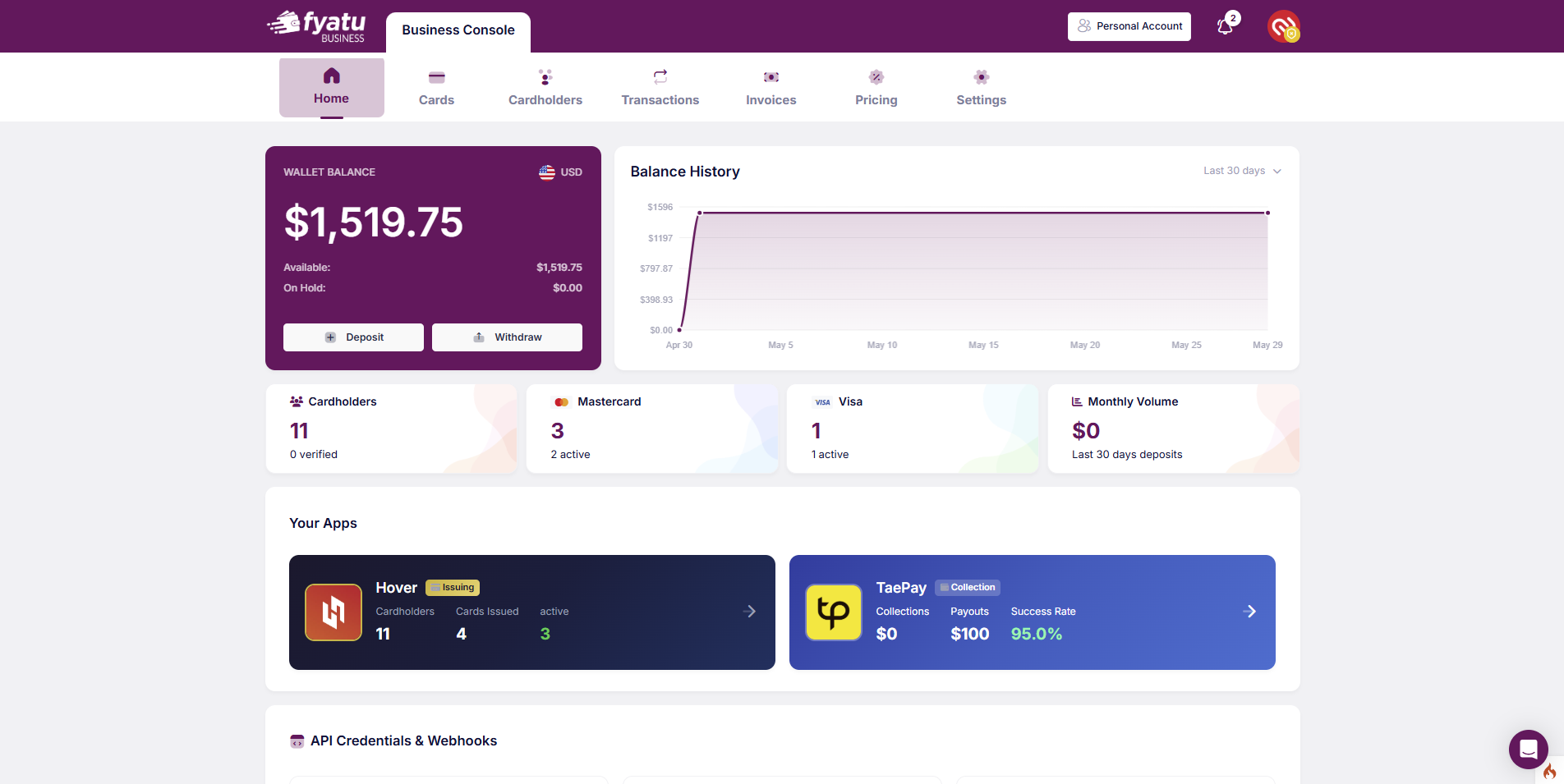Open TaePay app arrow icon

pos(1250,612)
